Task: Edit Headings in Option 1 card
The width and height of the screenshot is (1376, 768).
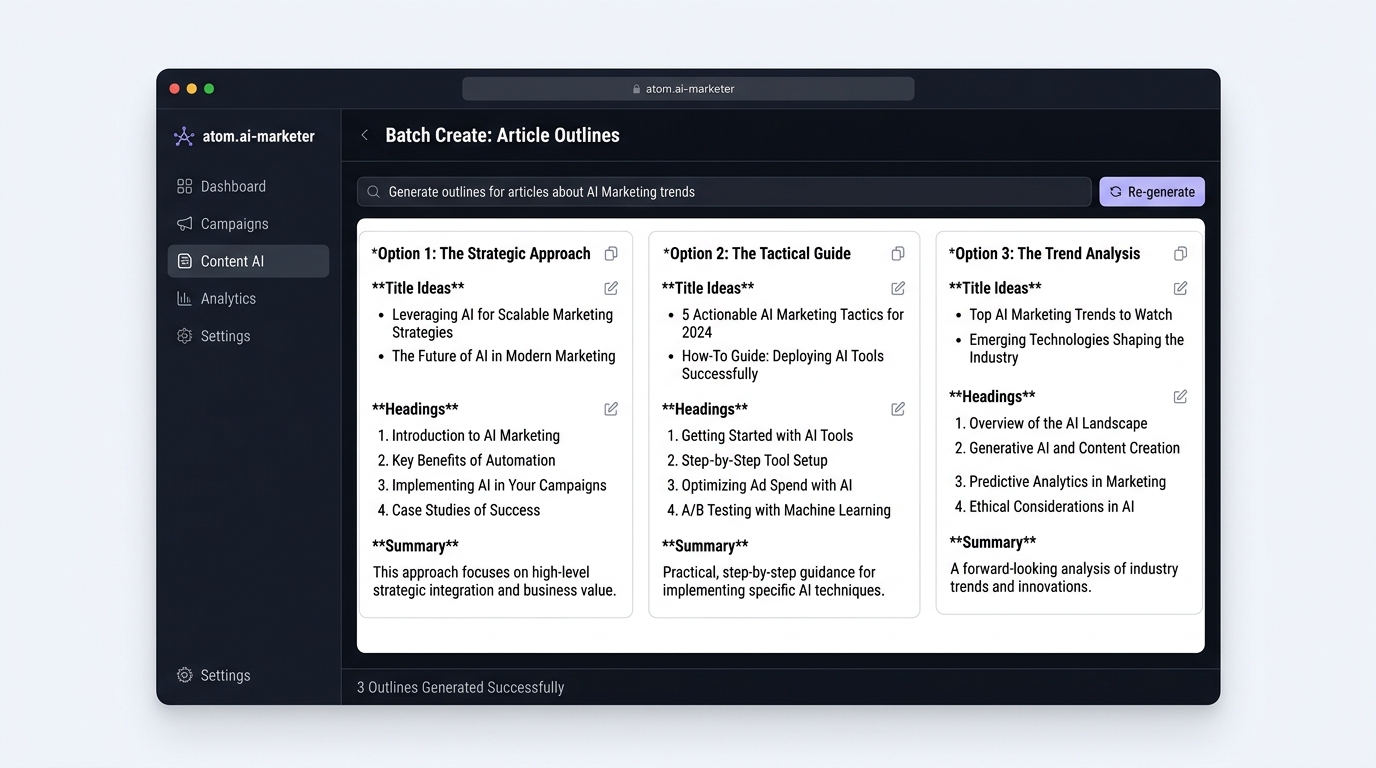Action: (x=611, y=409)
